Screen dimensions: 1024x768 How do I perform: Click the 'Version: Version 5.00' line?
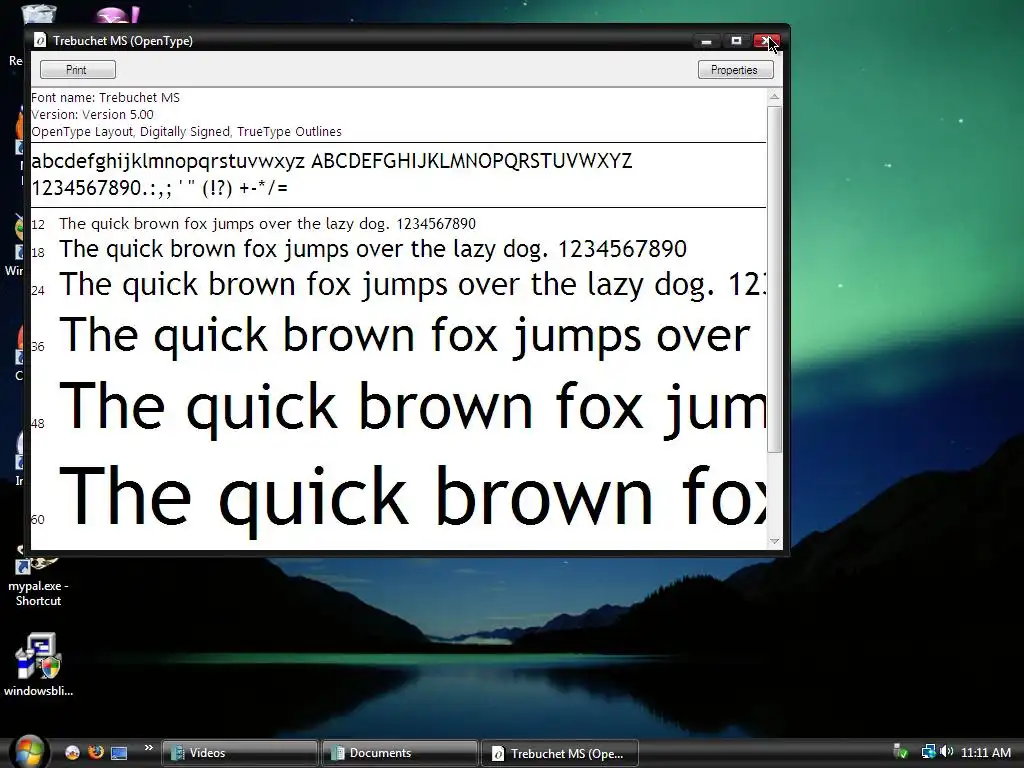tap(92, 115)
